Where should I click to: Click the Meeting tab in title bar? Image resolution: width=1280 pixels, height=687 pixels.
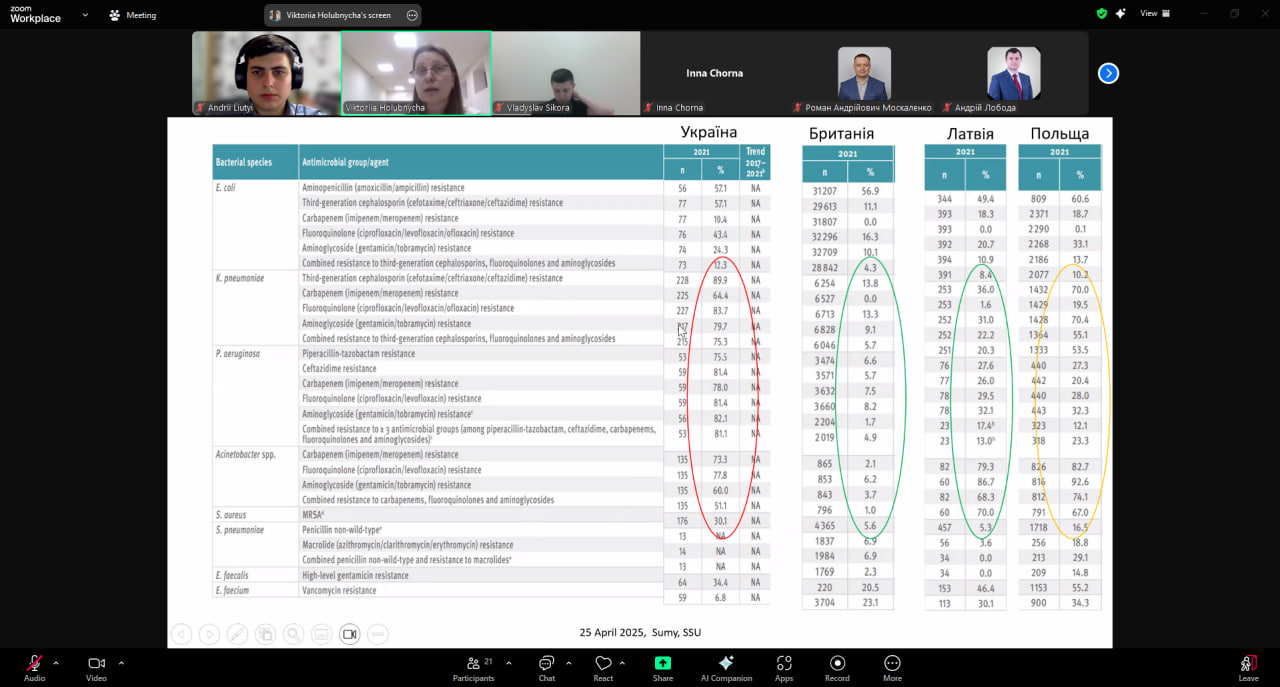coord(133,15)
